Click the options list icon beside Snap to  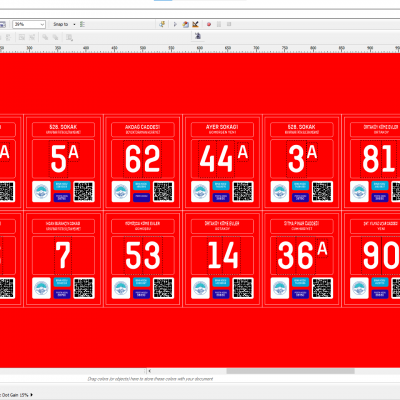pos(82,24)
